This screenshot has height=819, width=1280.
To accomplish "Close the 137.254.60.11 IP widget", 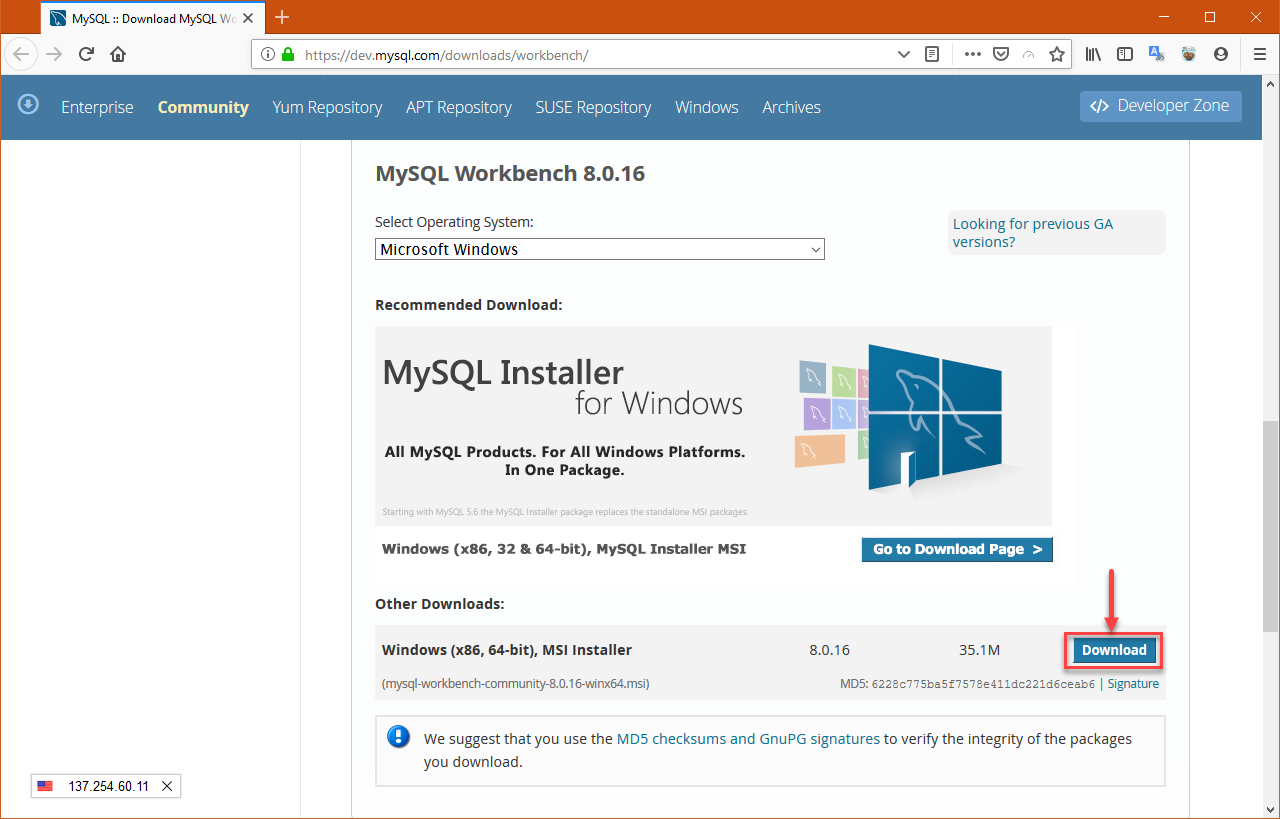I will [x=167, y=786].
